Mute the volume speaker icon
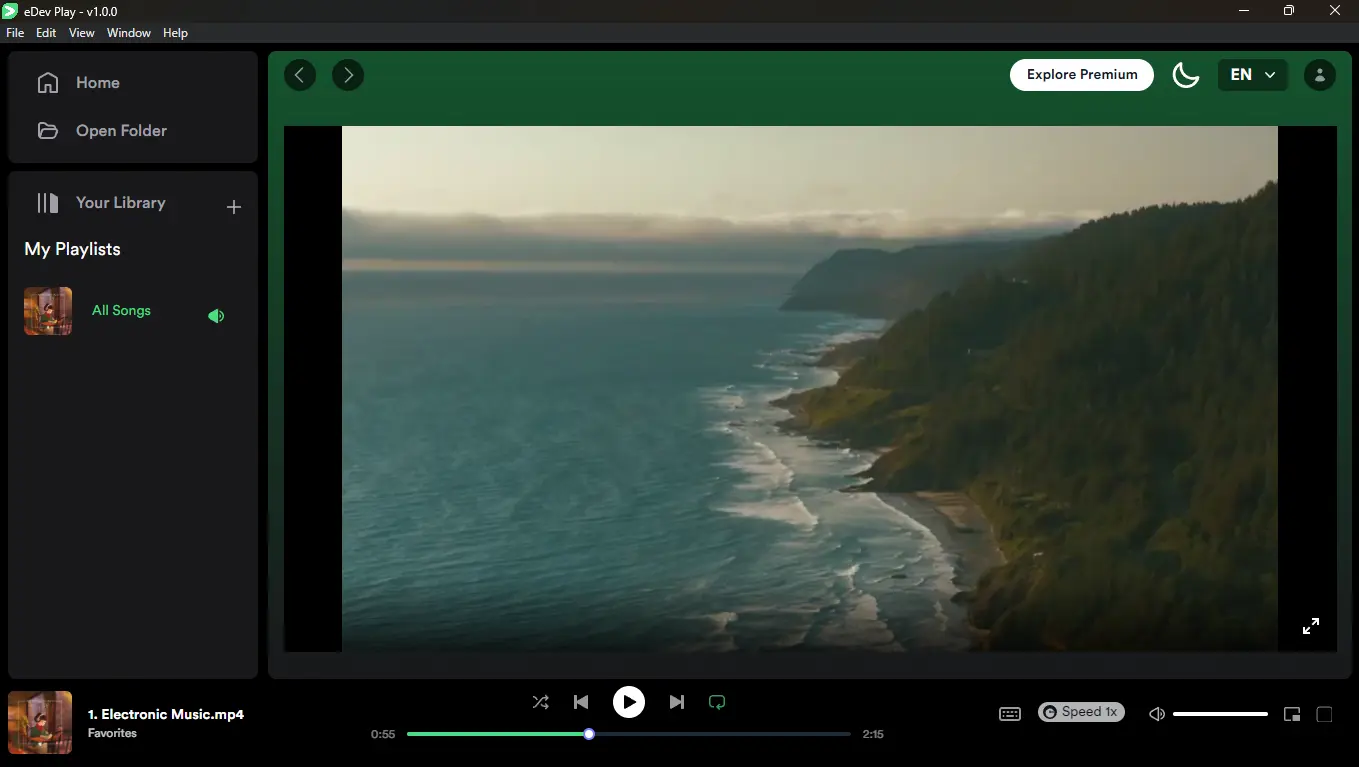This screenshot has width=1359, height=767. 1157,714
